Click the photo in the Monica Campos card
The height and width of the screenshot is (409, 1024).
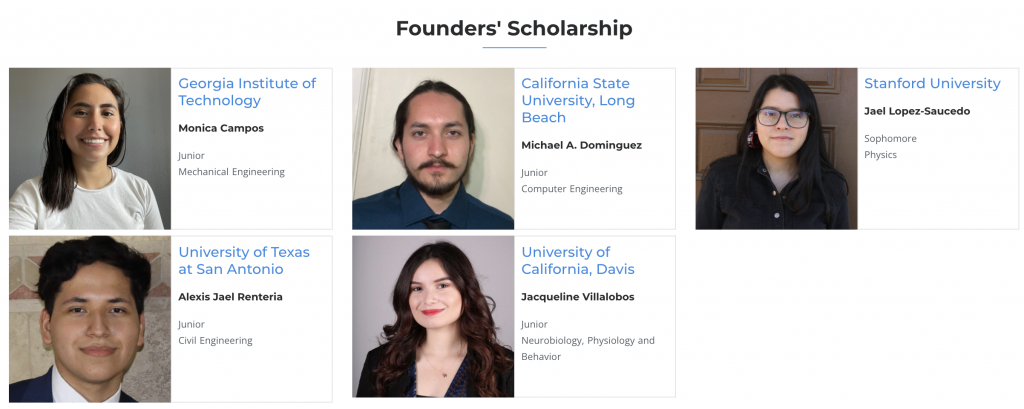pos(90,149)
